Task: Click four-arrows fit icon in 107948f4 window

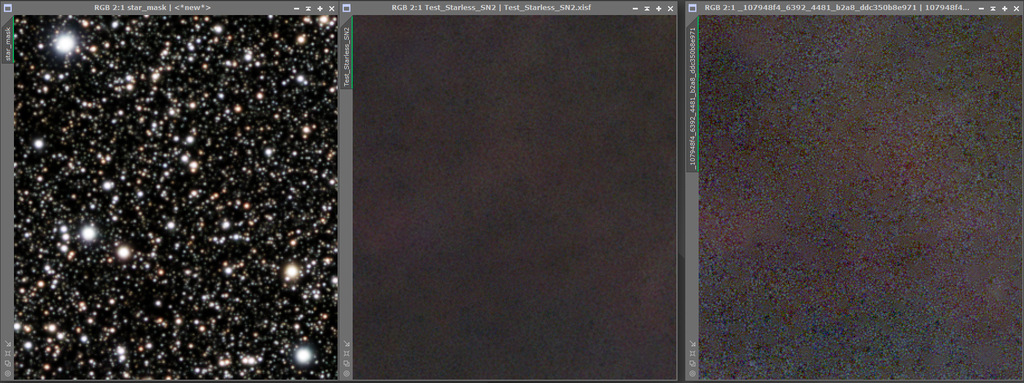Action: click(x=692, y=353)
